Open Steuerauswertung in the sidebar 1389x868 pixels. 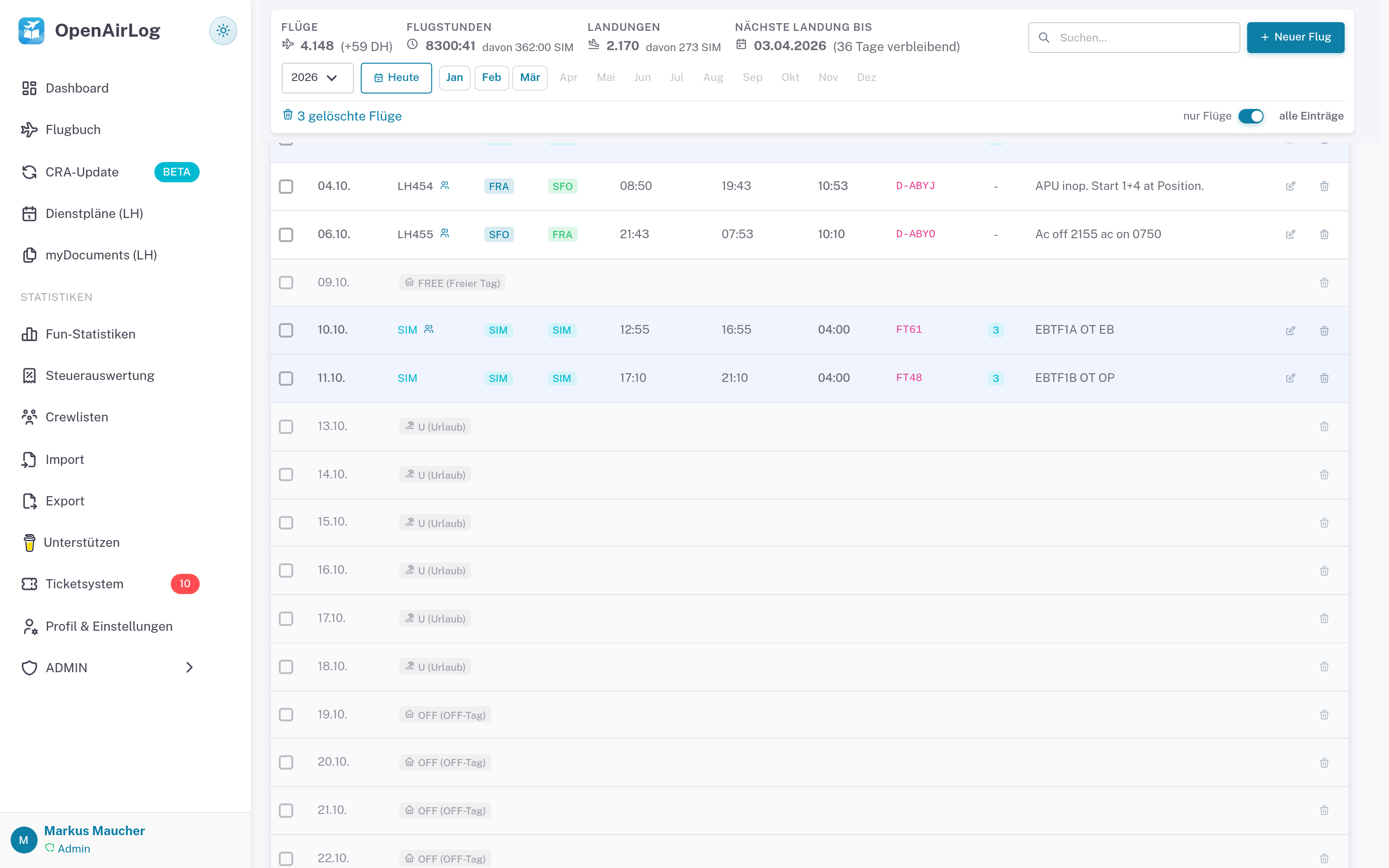coord(100,376)
